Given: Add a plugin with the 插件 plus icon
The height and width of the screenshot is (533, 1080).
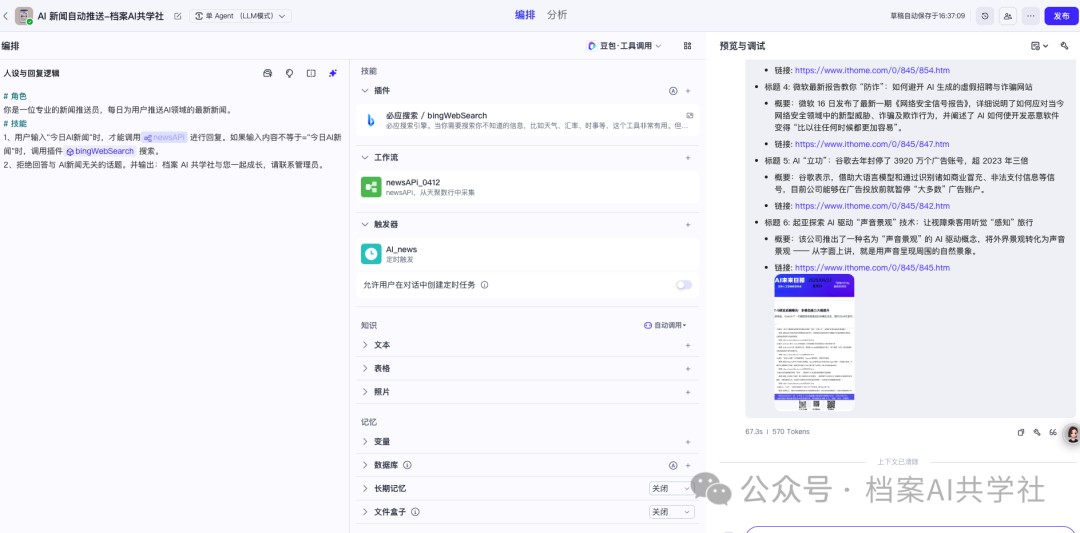Looking at the screenshot, I should 688,91.
